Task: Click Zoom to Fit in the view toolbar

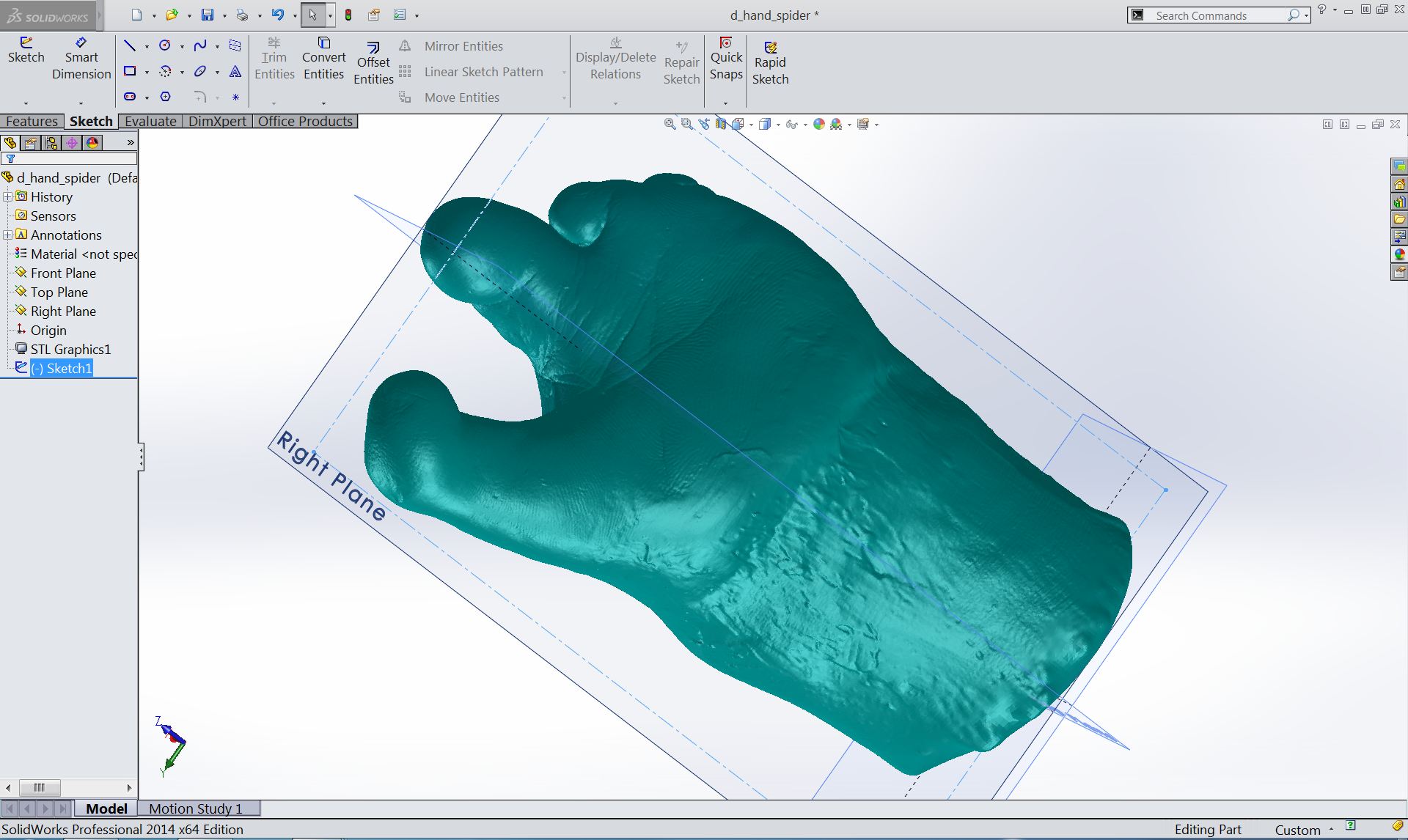Action: point(670,125)
